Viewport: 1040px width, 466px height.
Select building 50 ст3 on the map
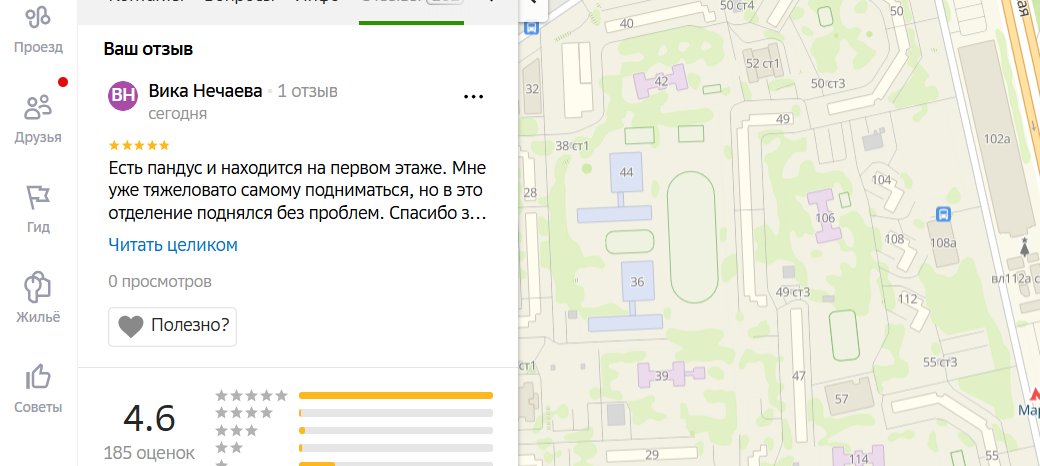[x=828, y=83]
